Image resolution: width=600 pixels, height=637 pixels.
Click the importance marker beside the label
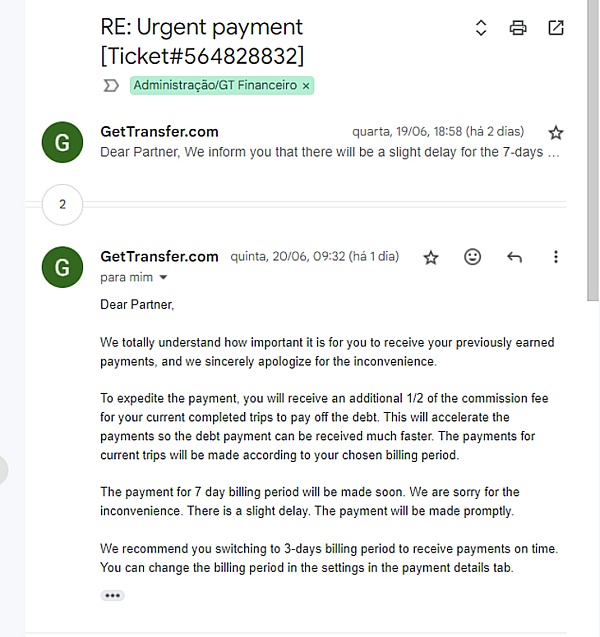(111, 86)
